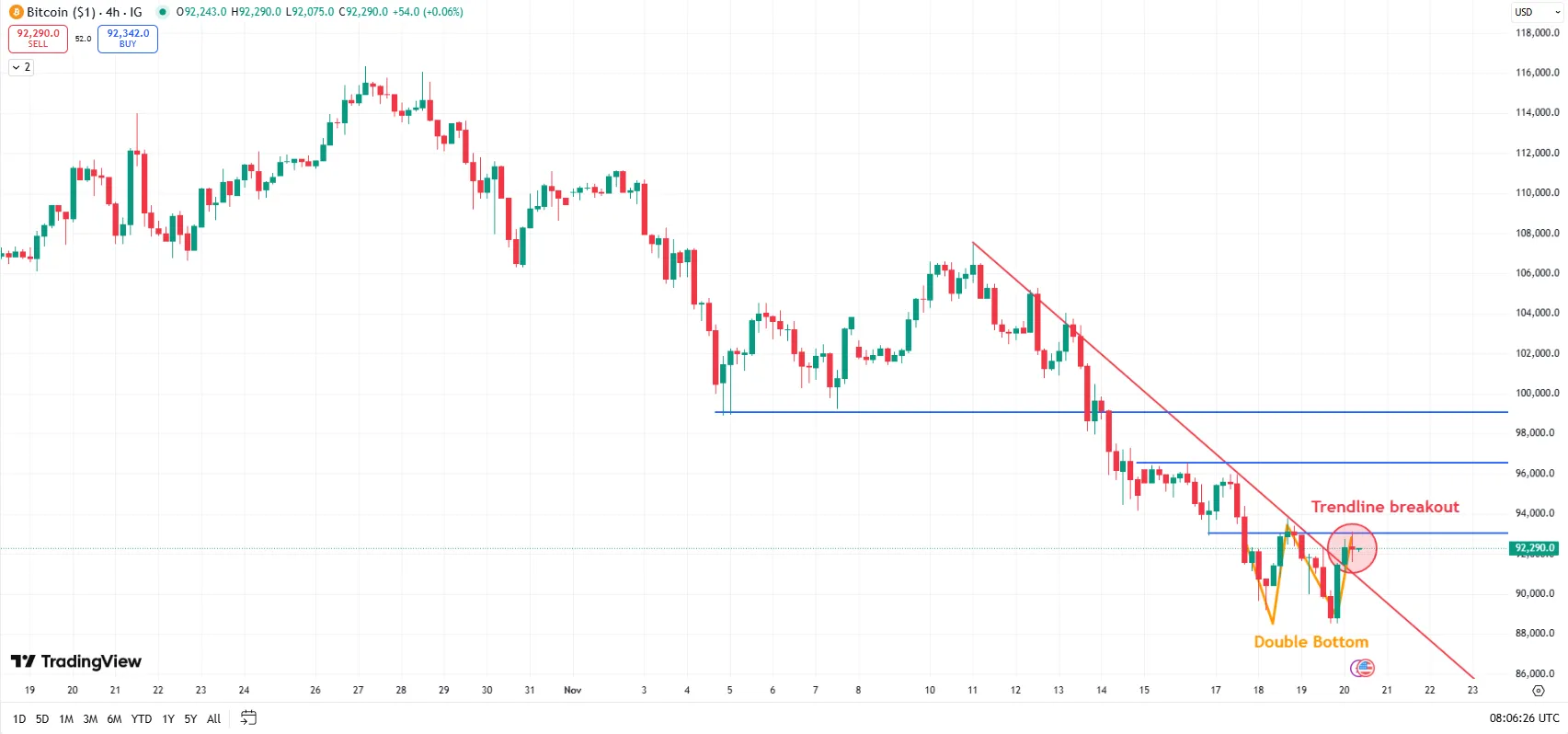
Task: Open the go-to-date calendar icon
Action: tap(246, 718)
